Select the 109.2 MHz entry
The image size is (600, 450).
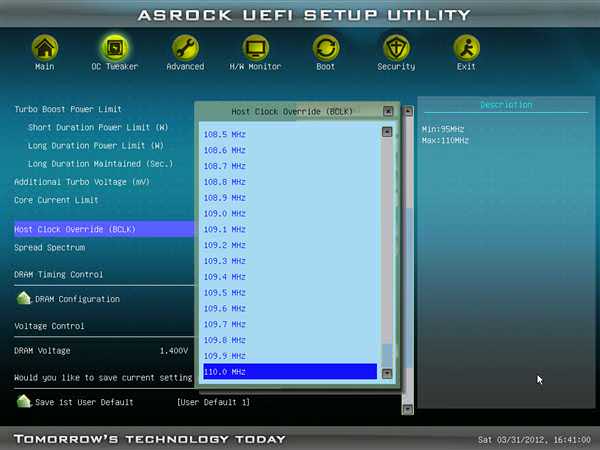click(290, 245)
